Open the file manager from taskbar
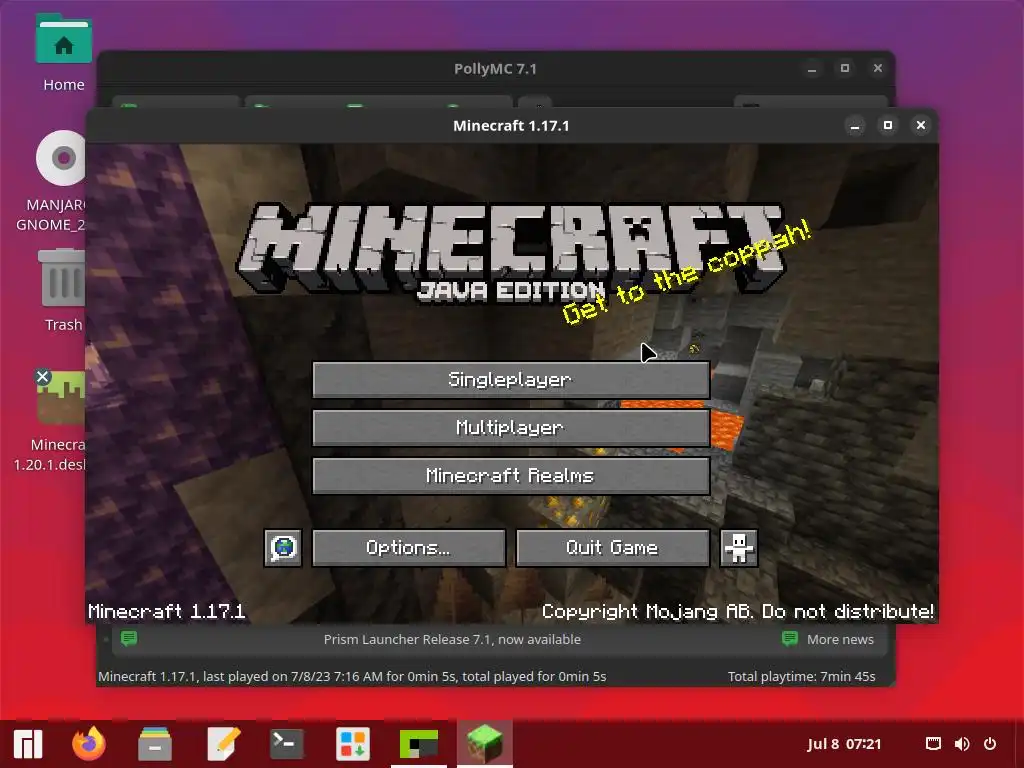Screen dimensions: 1024x768 [155, 744]
